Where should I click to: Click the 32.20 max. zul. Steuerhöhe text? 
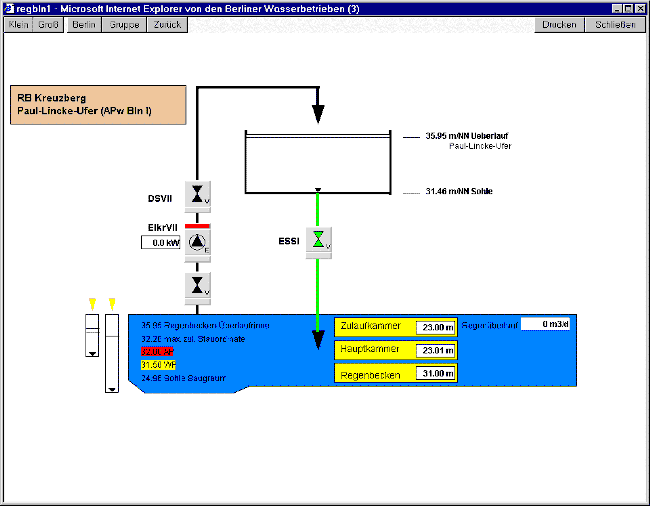coord(193,339)
